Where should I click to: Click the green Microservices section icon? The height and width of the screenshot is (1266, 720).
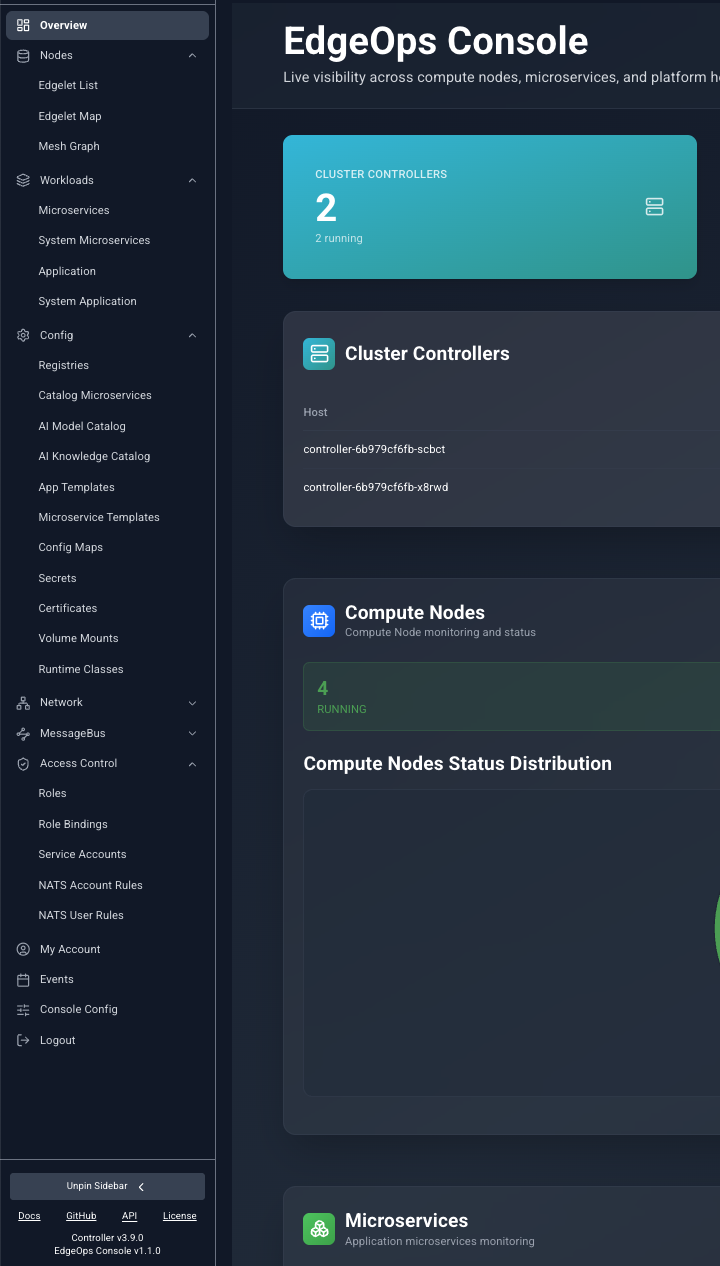tap(319, 1229)
